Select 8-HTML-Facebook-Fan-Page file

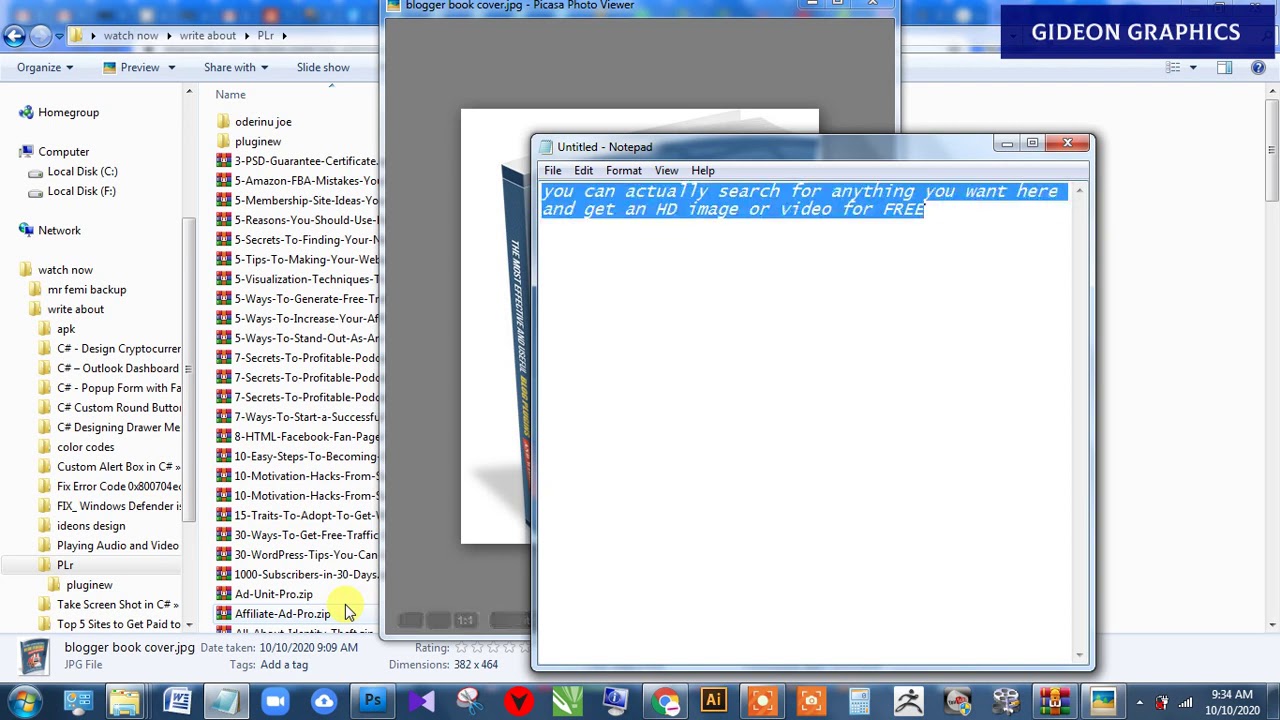click(306, 437)
